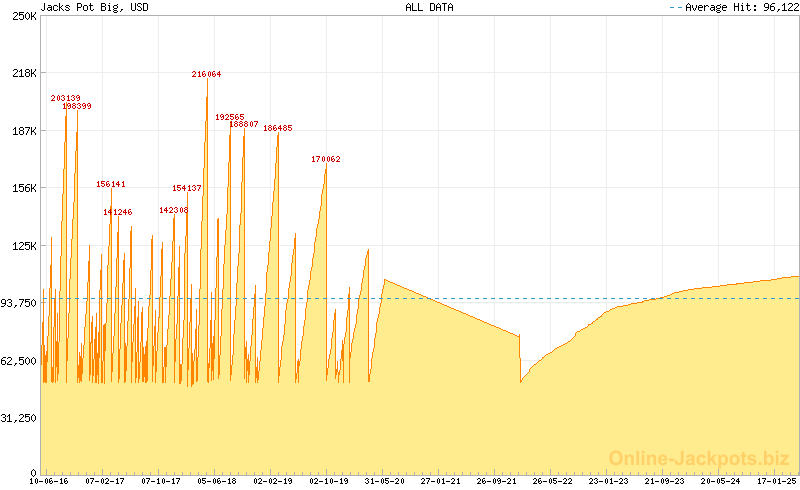Click the 31-05-20 date on the x-axis

[x=383, y=481]
